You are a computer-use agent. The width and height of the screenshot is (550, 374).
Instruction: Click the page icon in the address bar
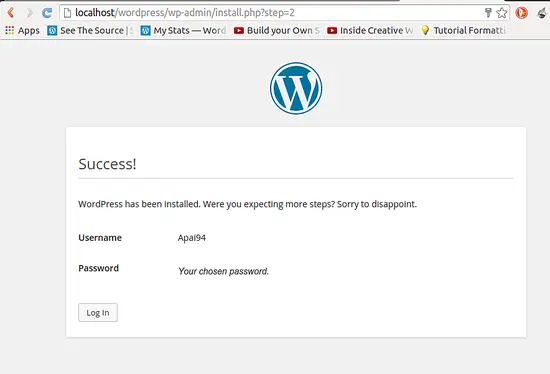click(x=67, y=13)
